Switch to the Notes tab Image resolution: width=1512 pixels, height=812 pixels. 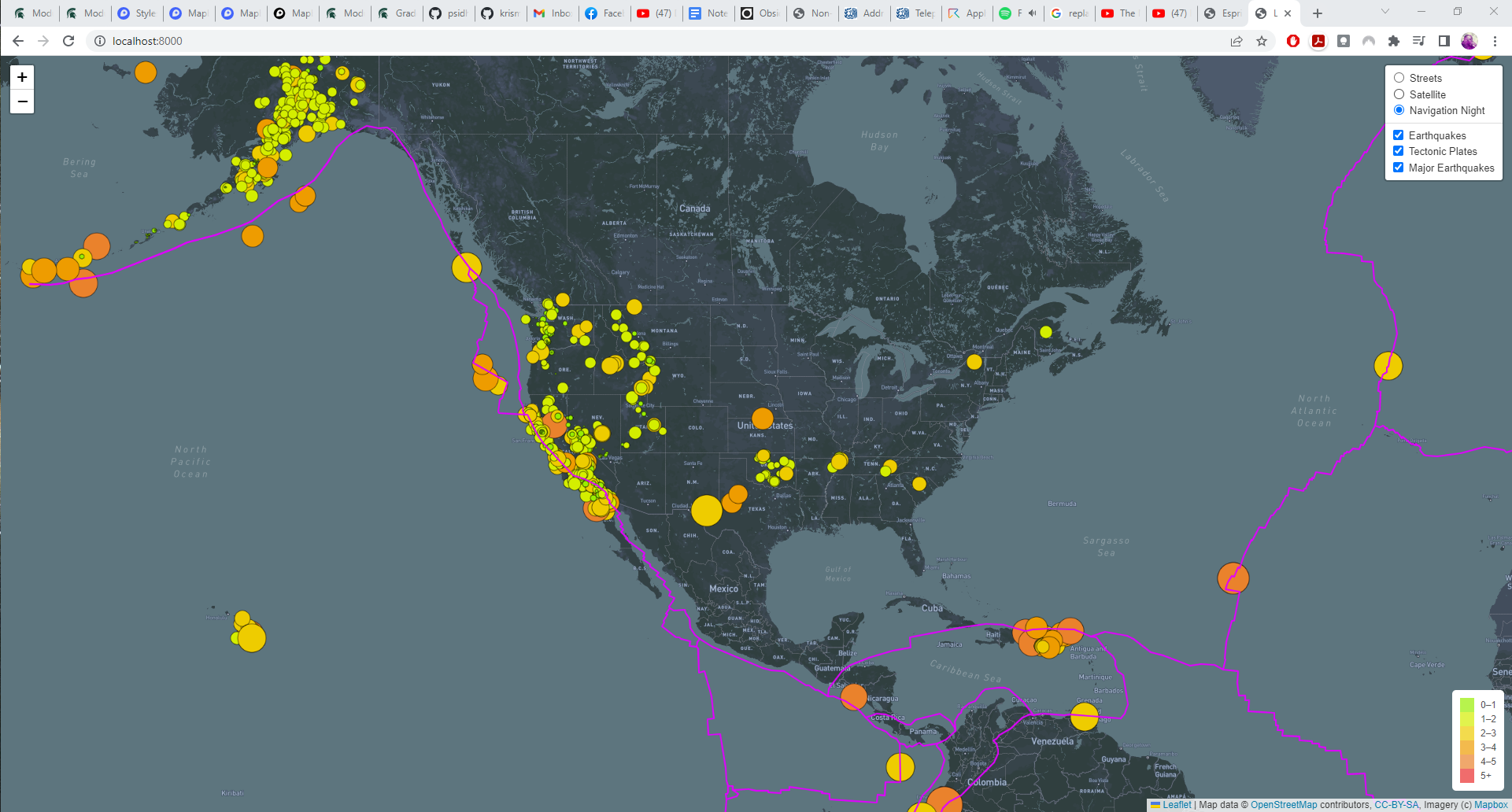[x=708, y=13]
